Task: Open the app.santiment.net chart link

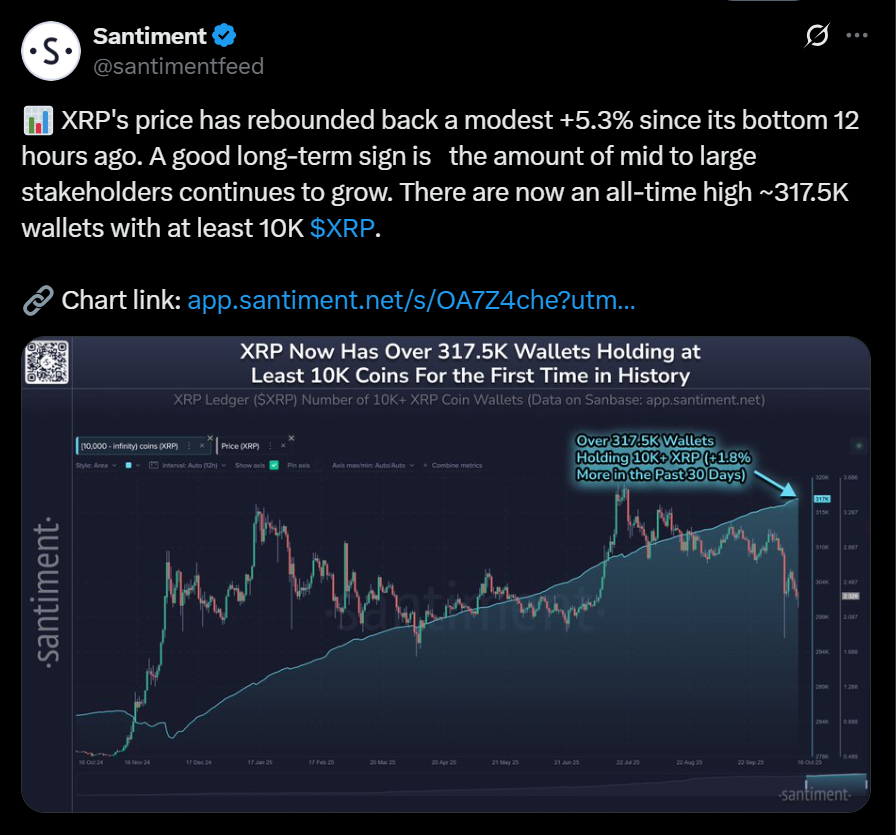Action: click(x=411, y=300)
